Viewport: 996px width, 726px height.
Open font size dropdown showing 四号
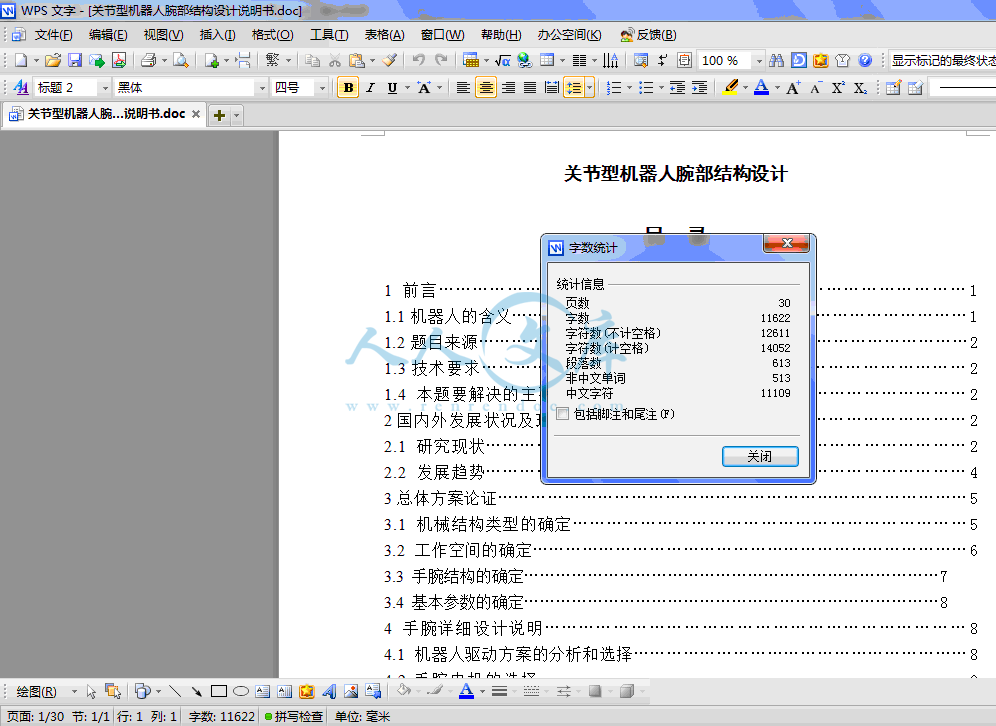pyautogui.click(x=322, y=88)
